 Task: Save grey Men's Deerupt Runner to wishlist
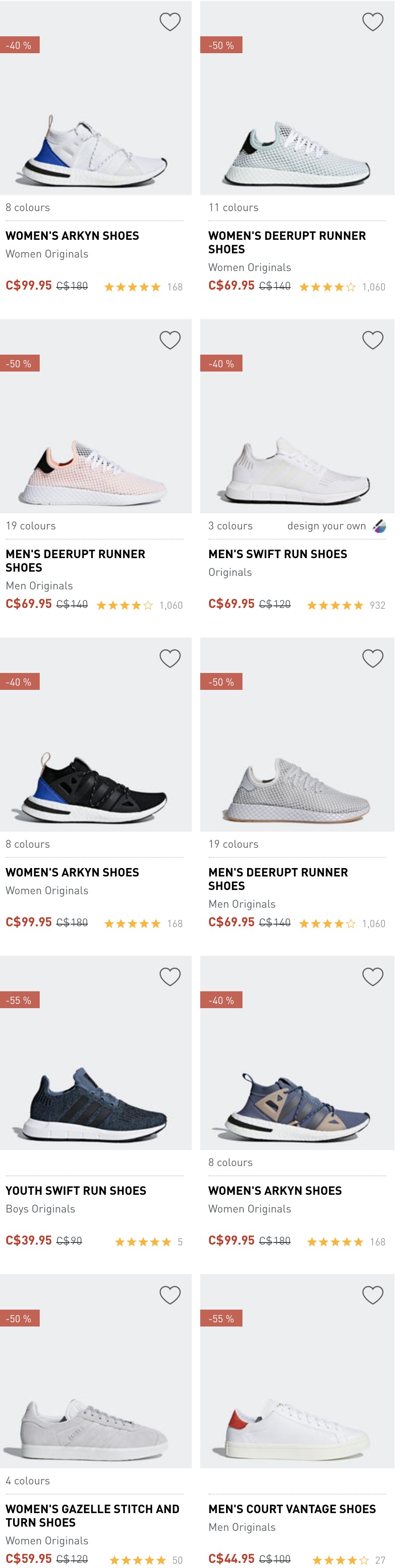point(373,659)
